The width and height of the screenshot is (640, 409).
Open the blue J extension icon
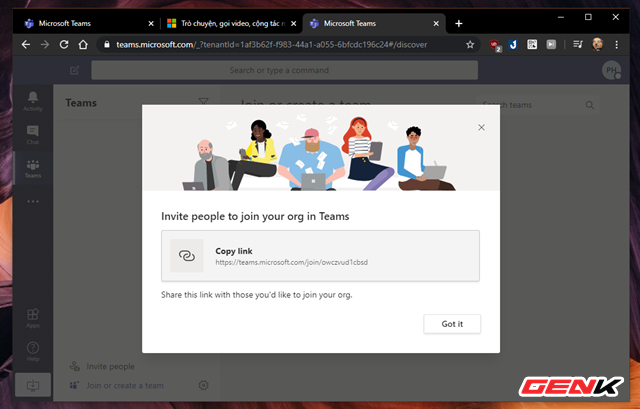[513, 44]
